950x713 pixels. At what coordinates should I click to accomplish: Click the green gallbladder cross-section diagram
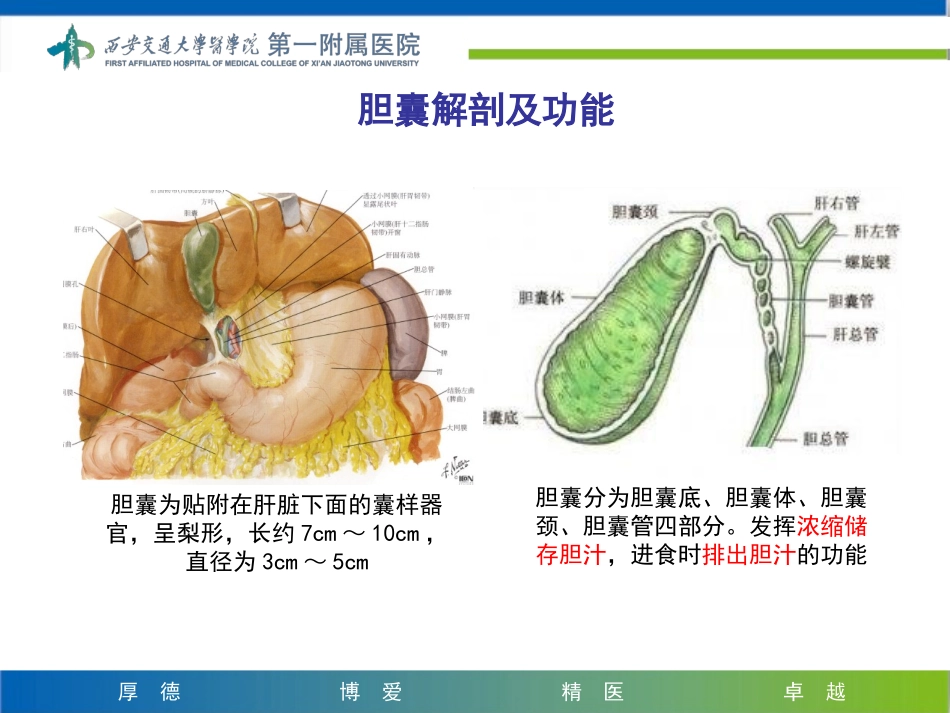click(x=691, y=320)
